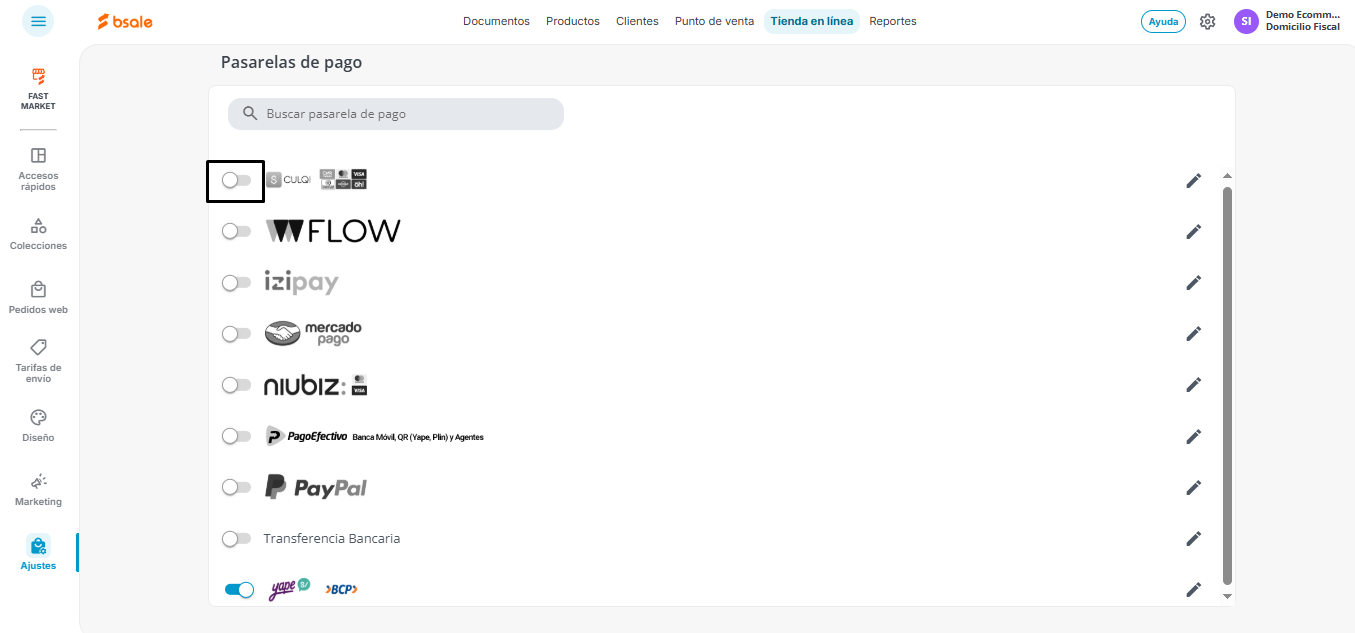This screenshot has height=633, width=1355.
Task: Enable the izipay gateway toggle
Action: pyautogui.click(x=237, y=282)
